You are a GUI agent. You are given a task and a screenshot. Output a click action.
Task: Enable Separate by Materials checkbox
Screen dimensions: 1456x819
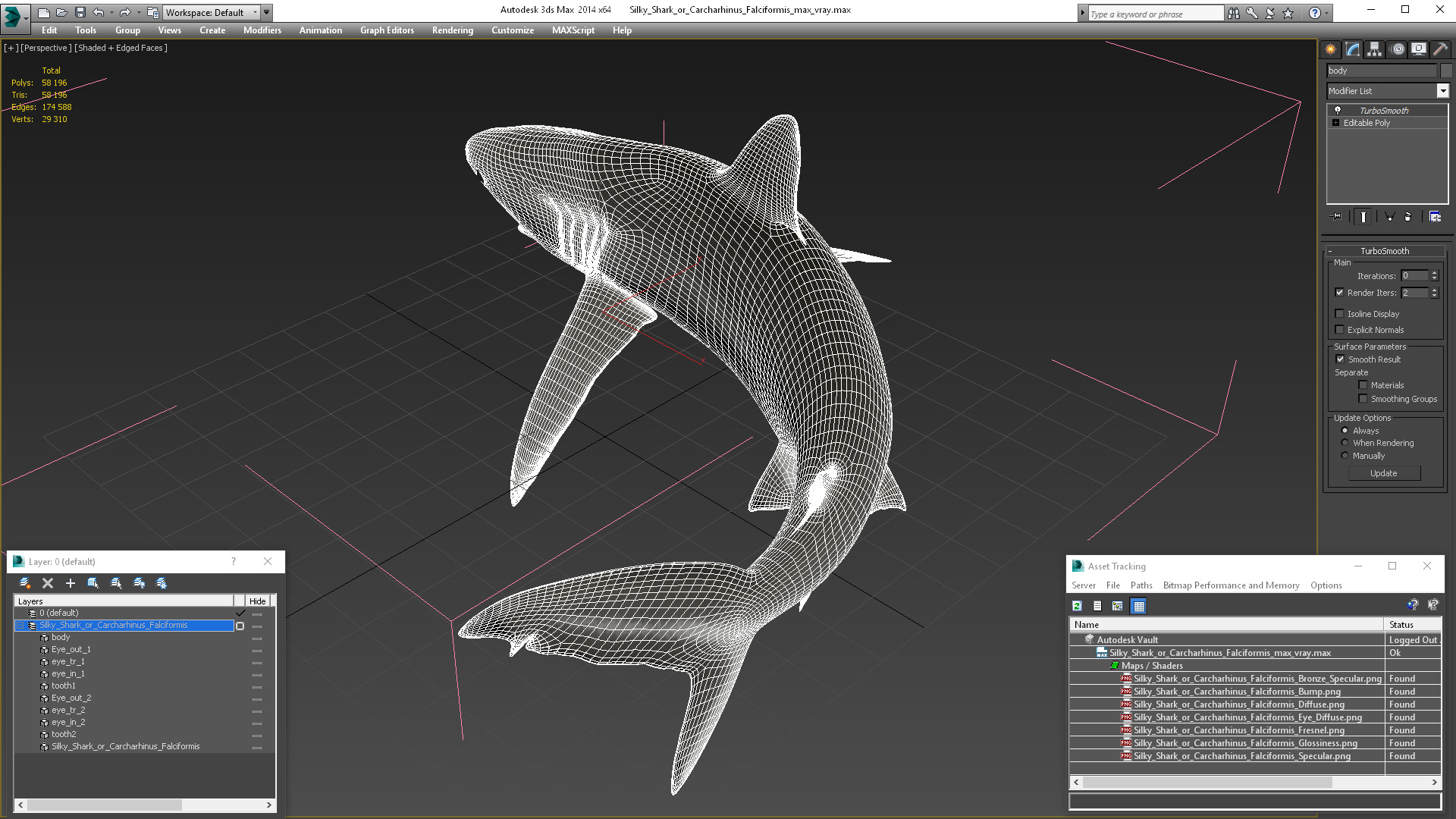point(1363,385)
